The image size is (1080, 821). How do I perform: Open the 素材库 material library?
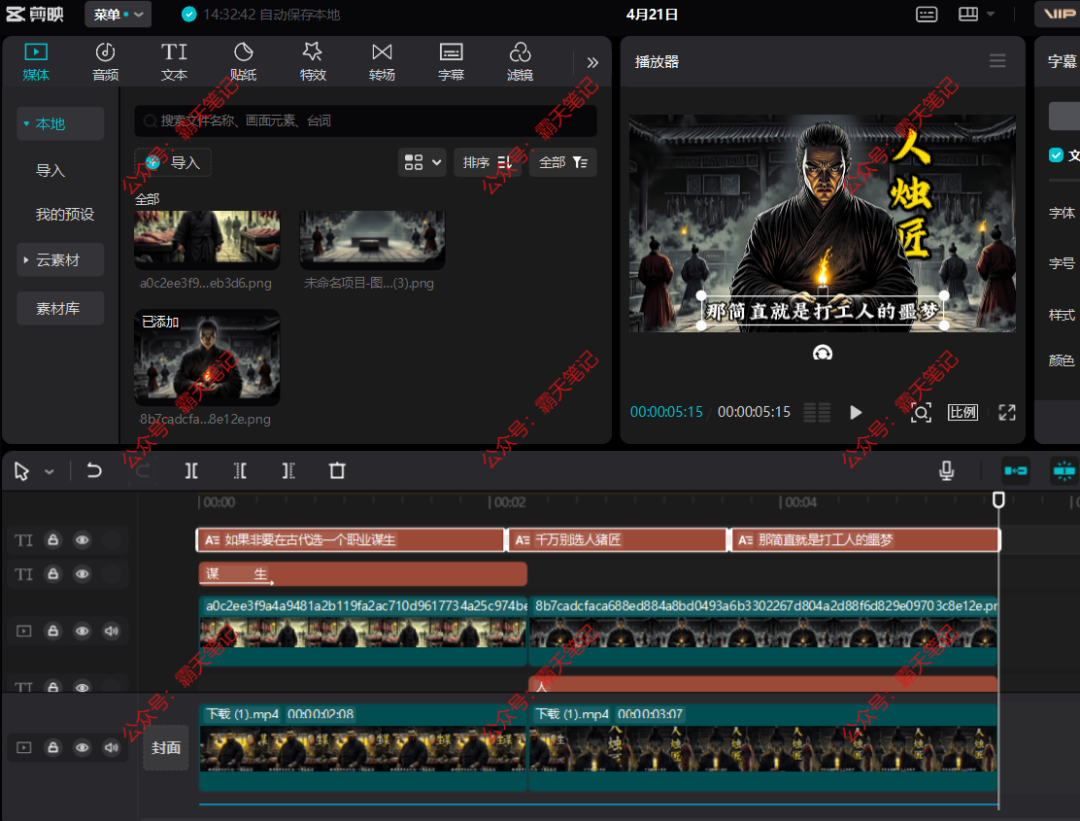point(61,308)
